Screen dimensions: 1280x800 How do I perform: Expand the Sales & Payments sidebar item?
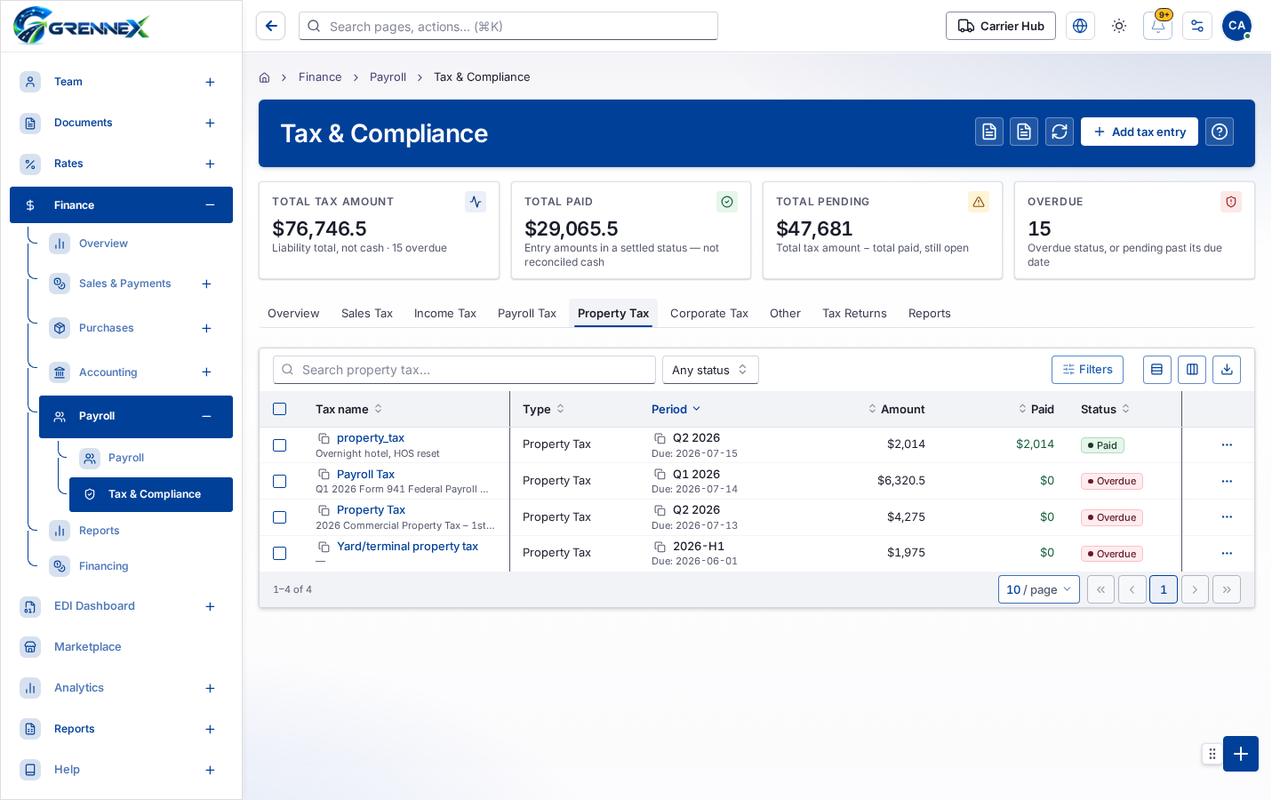click(x=206, y=284)
